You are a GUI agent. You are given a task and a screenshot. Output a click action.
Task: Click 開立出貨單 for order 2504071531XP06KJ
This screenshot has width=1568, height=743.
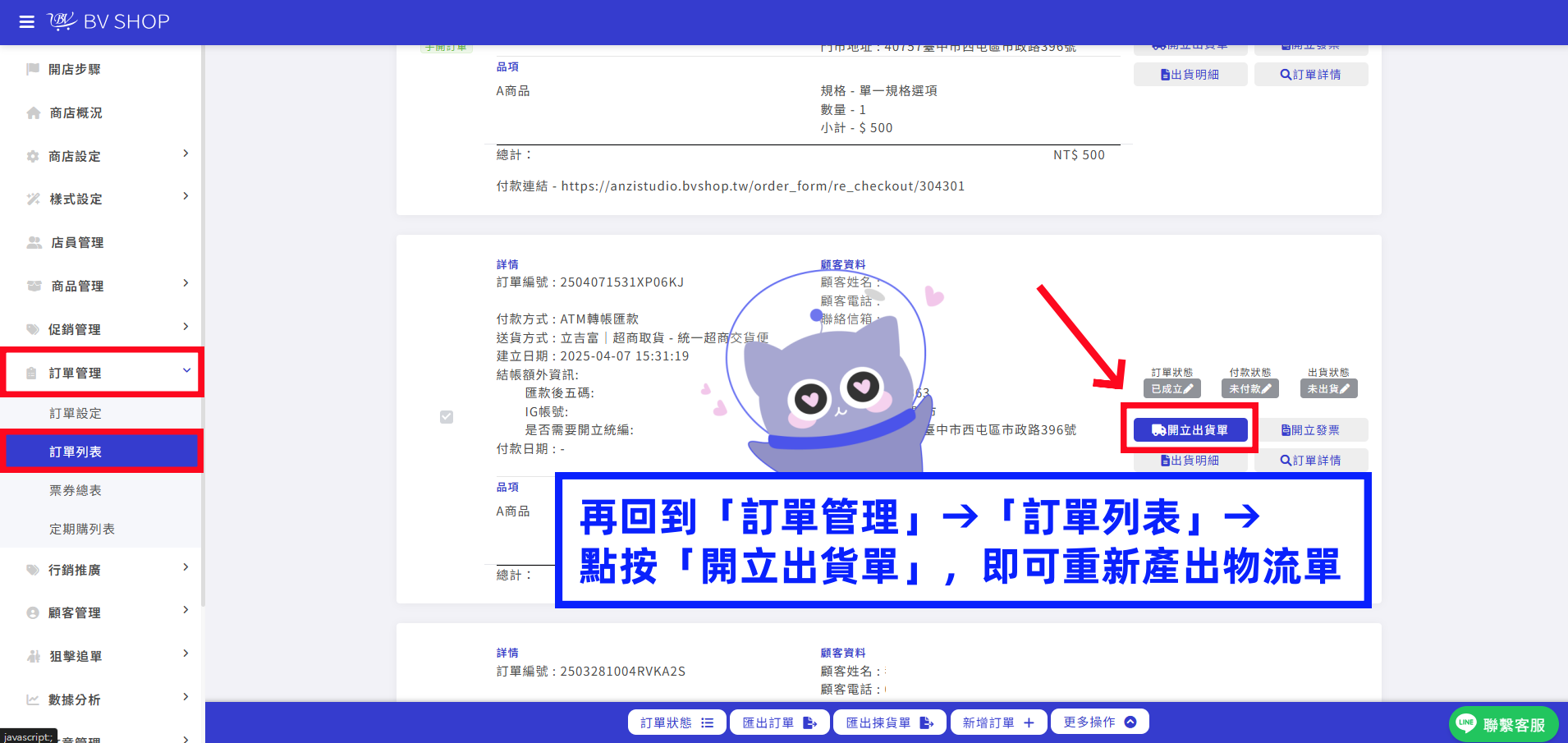pos(1190,430)
